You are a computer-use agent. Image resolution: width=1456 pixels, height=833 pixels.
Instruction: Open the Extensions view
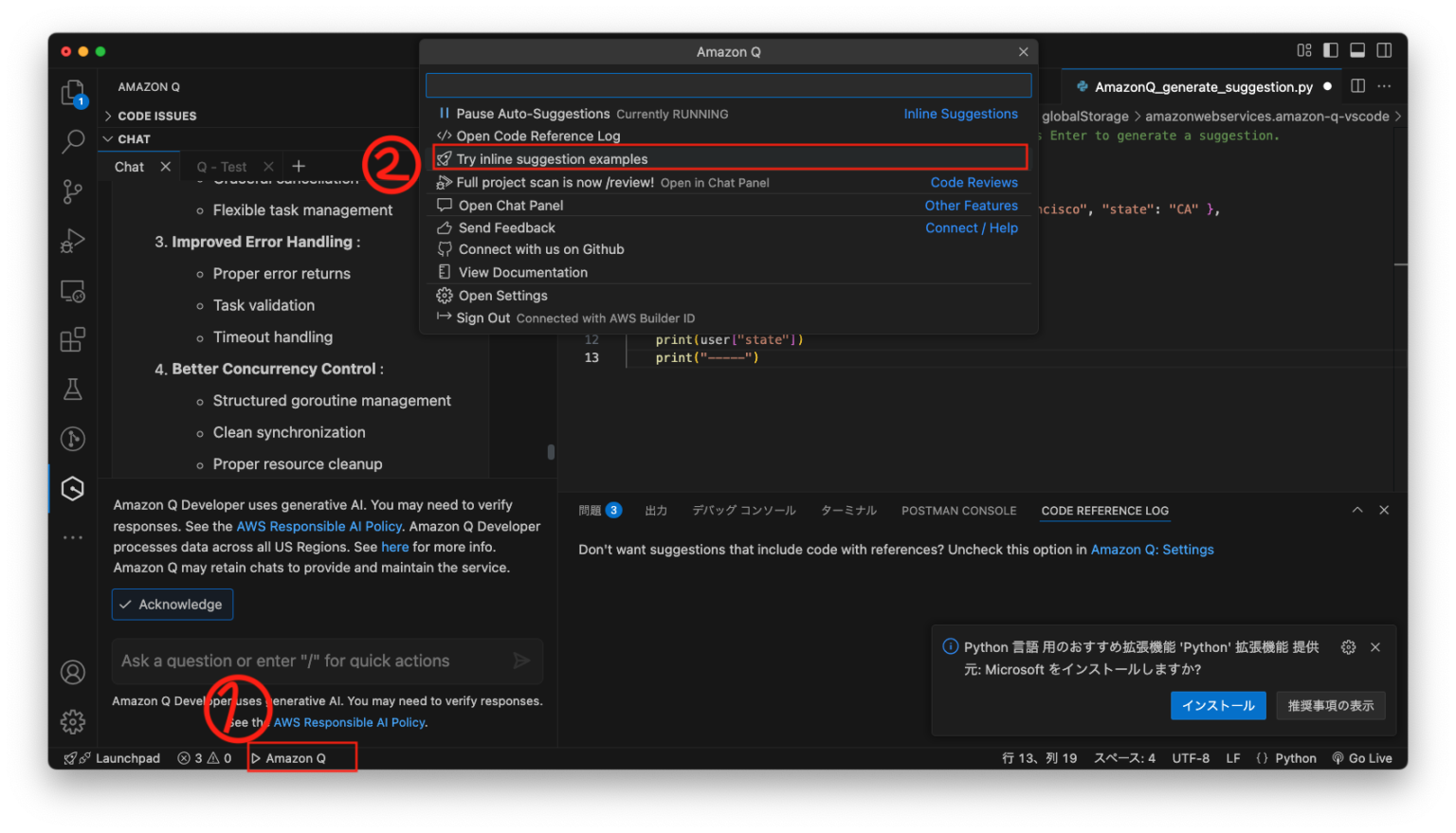click(x=72, y=339)
